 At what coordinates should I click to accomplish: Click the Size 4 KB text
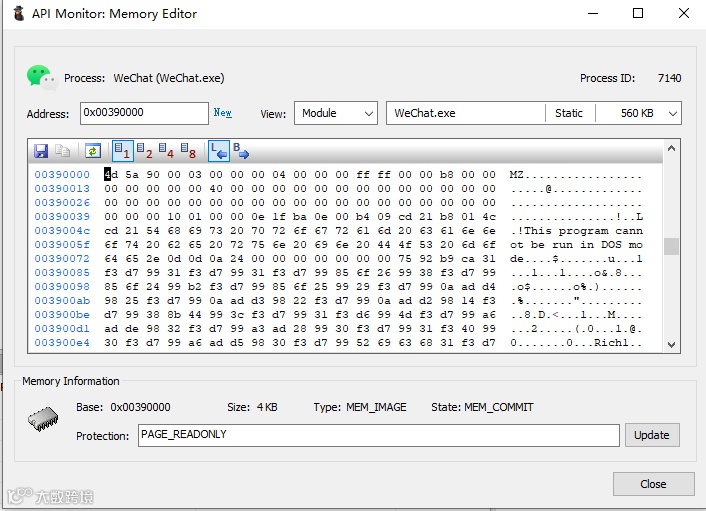[x=252, y=407]
